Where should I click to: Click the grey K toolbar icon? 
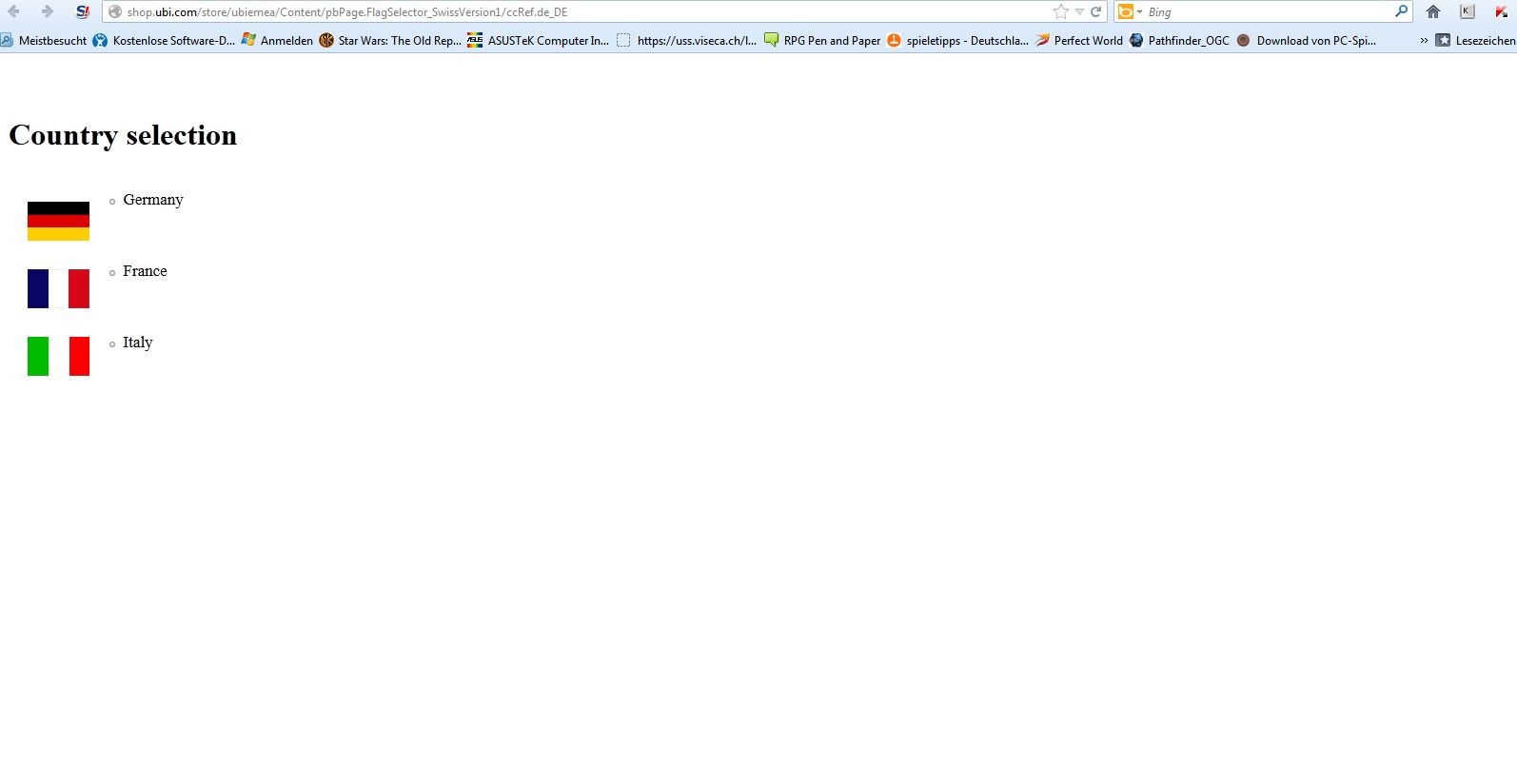[1467, 11]
